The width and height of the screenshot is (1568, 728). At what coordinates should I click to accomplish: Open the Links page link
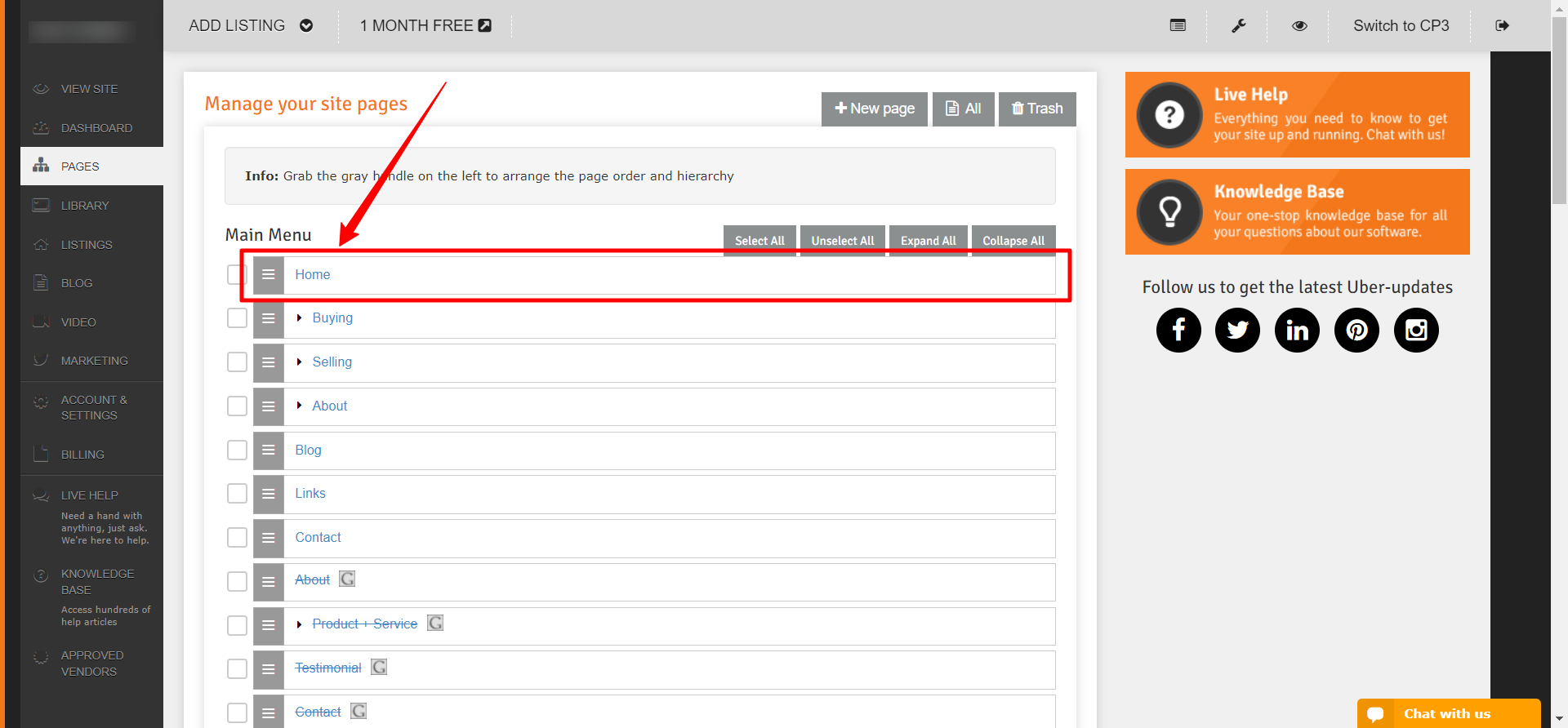[310, 493]
